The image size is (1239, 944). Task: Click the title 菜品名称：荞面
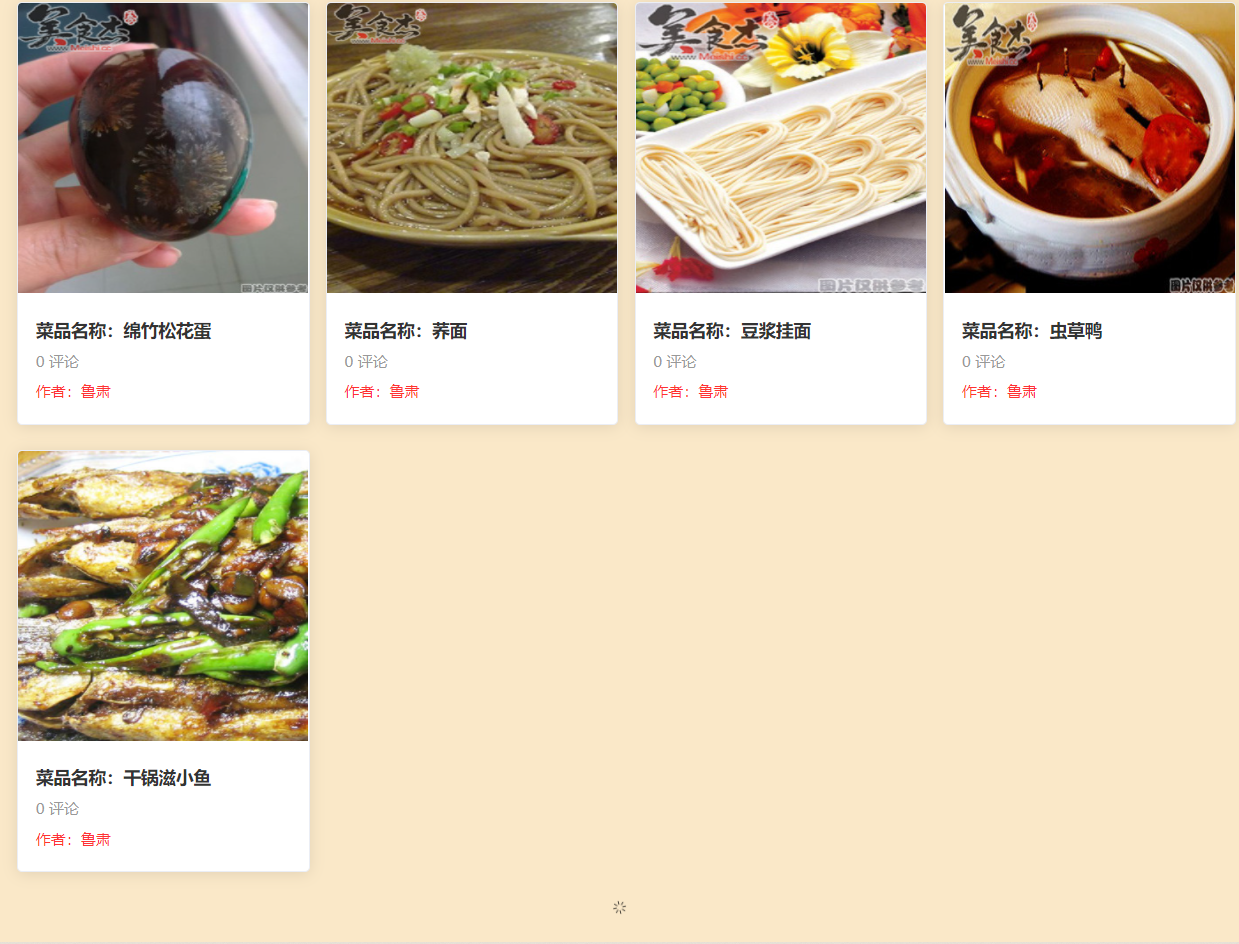tap(406, 331)
